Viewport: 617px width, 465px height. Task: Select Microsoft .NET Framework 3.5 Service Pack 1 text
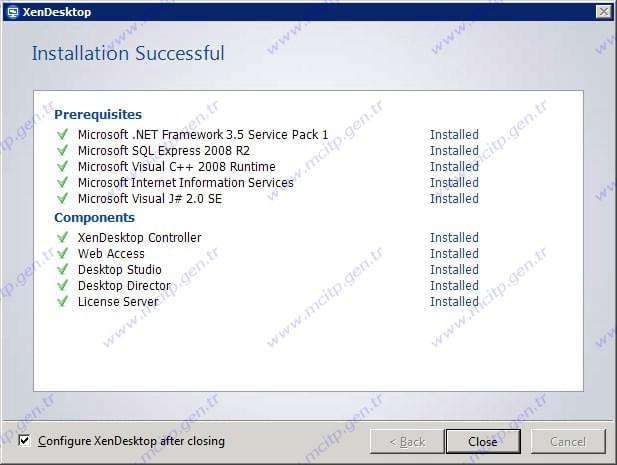pyautogui.click(x=203, y=135)
